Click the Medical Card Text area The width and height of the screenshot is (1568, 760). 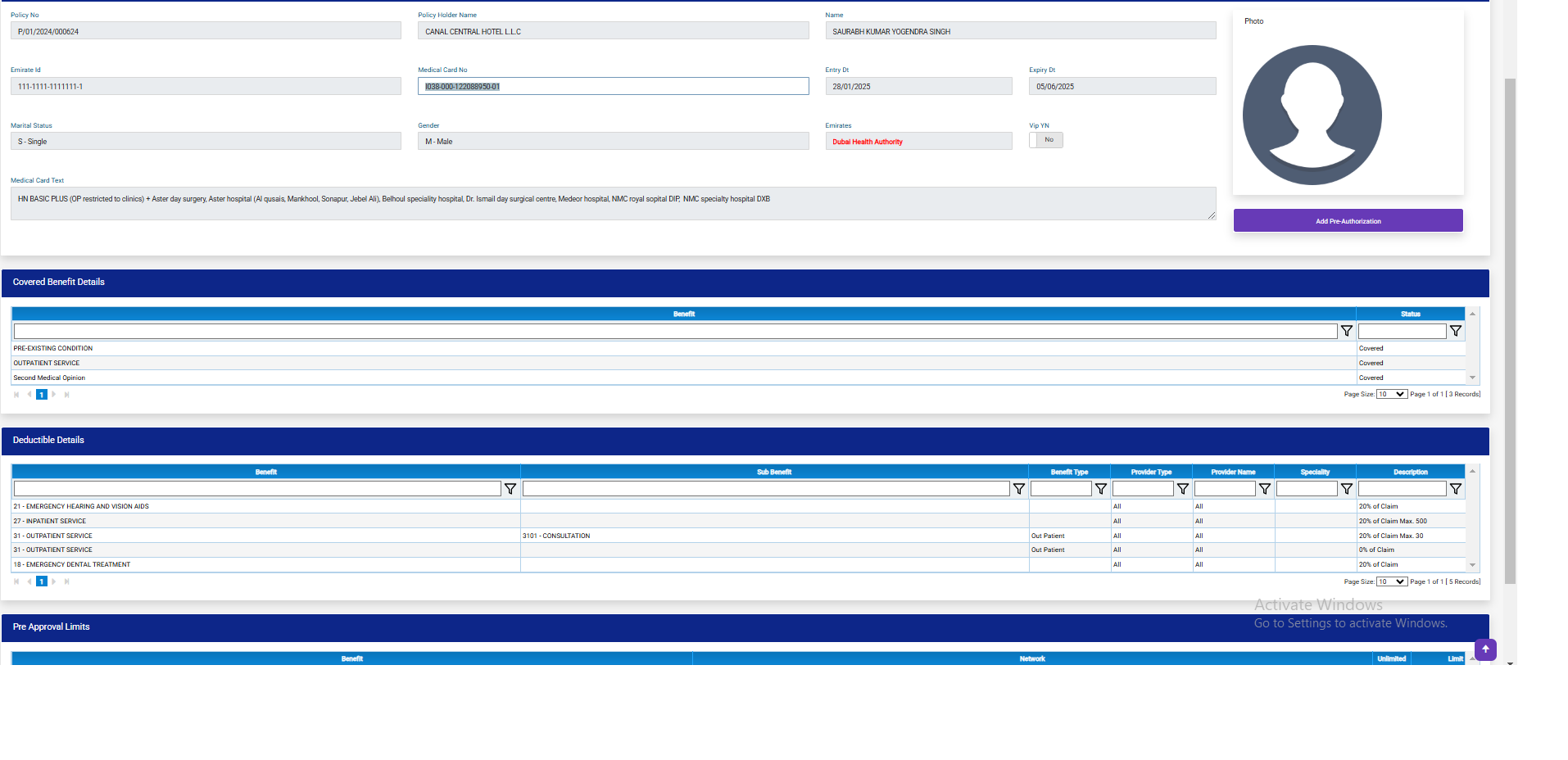(613, 203)
